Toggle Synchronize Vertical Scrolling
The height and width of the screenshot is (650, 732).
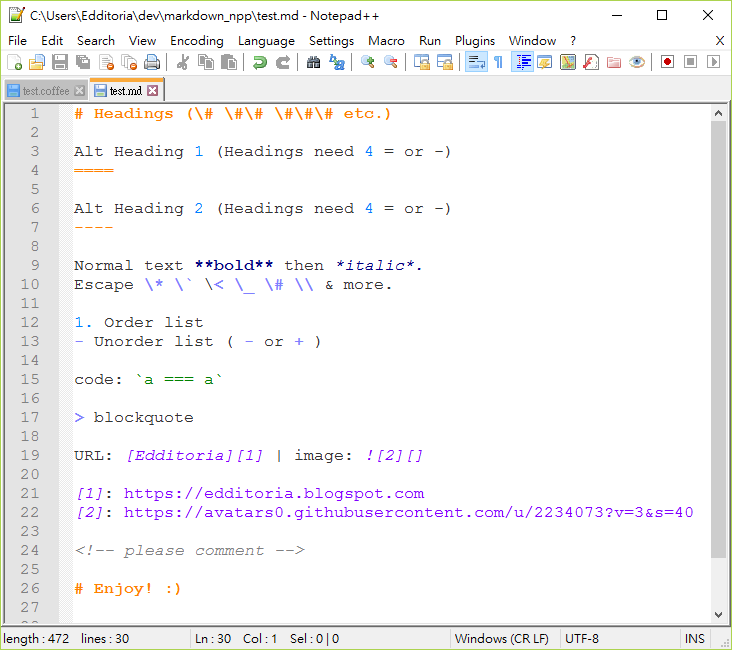coord(422,62)
